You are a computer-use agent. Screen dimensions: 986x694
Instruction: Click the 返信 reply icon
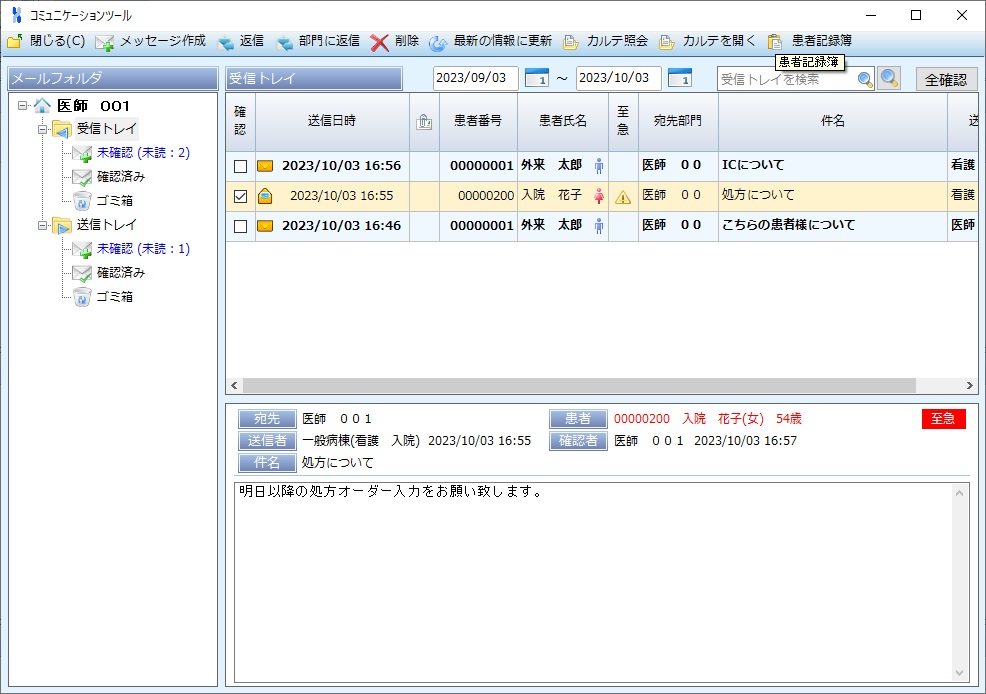[225, 42]
